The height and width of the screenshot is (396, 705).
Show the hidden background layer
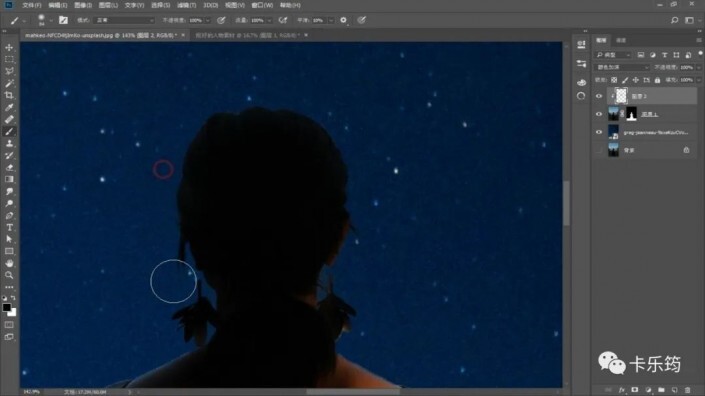[598, 150]
